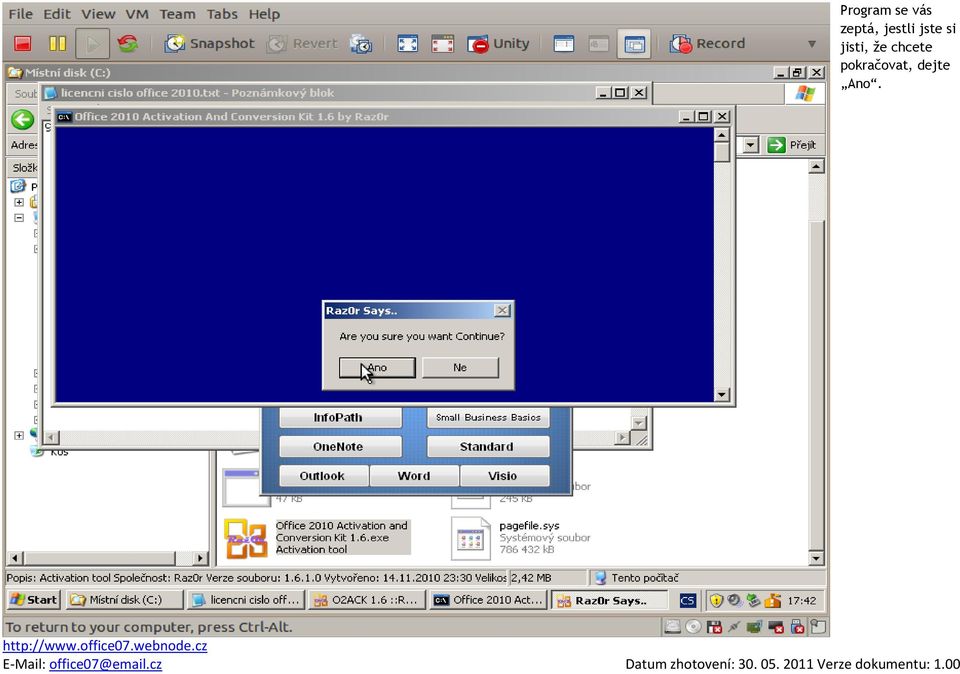Click the orange tray icon left of the clock

click(773, 601)
